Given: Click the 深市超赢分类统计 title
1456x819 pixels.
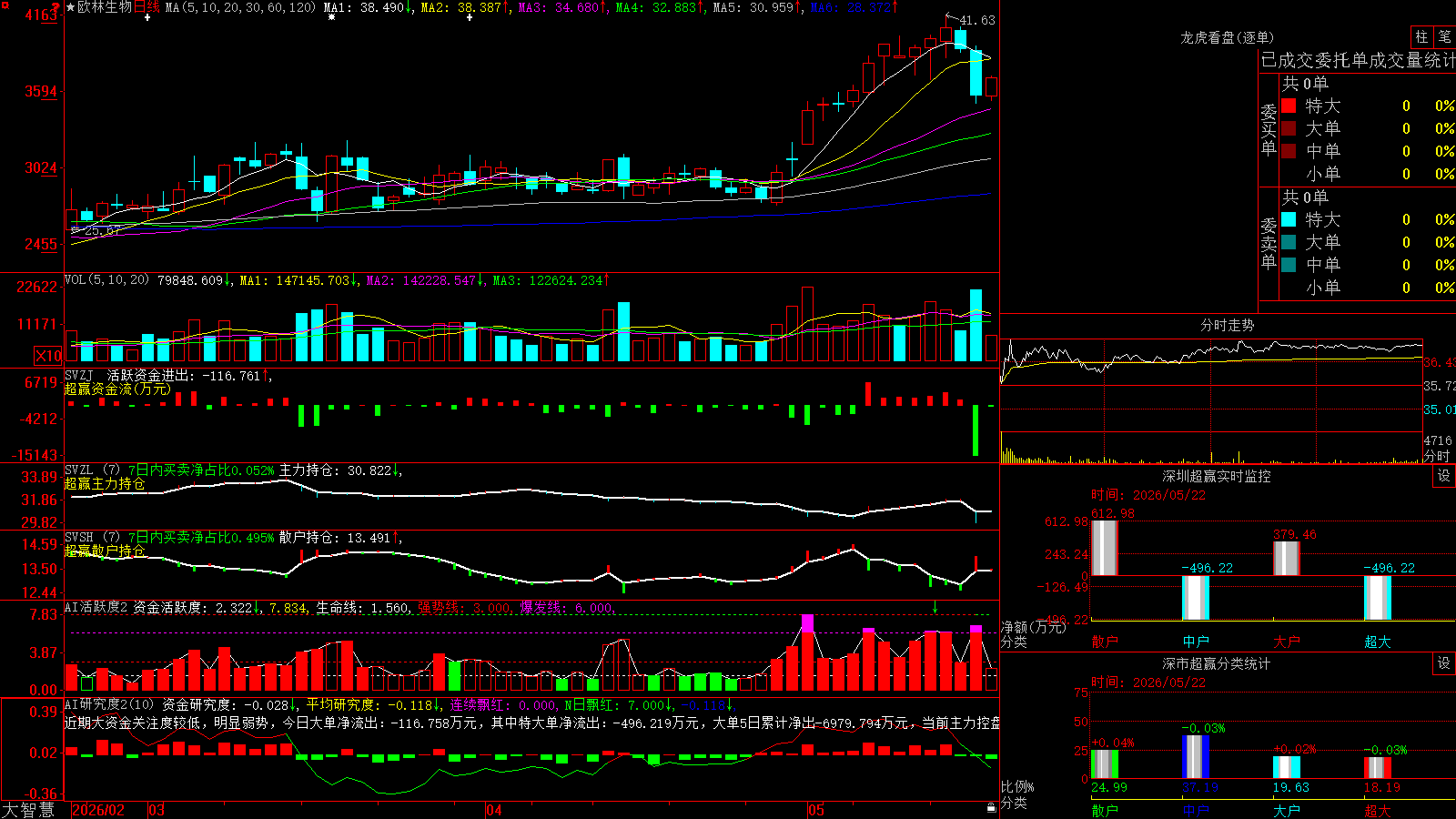Looking at the screenshot, I should coord(1217,663).
